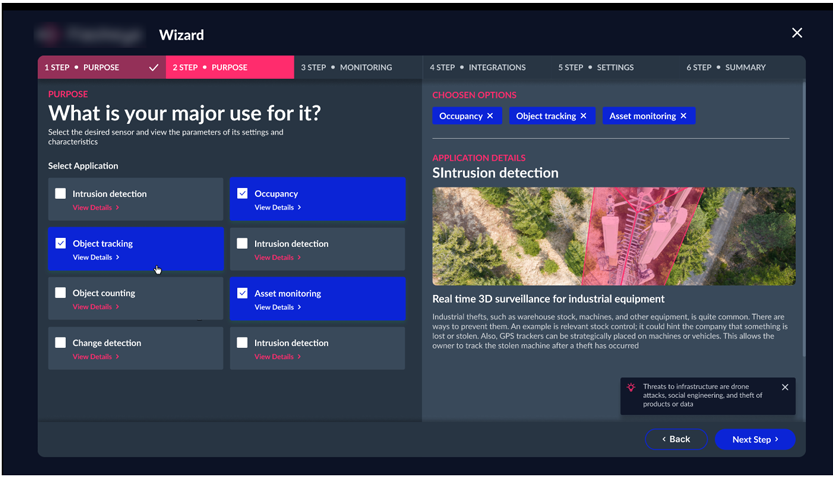Open View Details for Change detection

(x=95, y=357)
